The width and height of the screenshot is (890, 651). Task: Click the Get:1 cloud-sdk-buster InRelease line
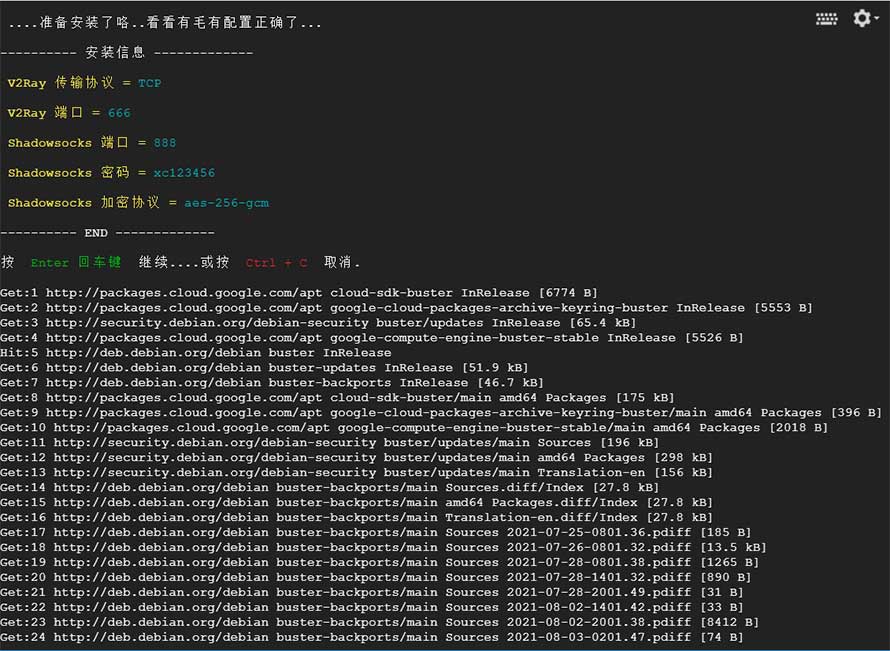pyautogui.click(x=299, y=293)
